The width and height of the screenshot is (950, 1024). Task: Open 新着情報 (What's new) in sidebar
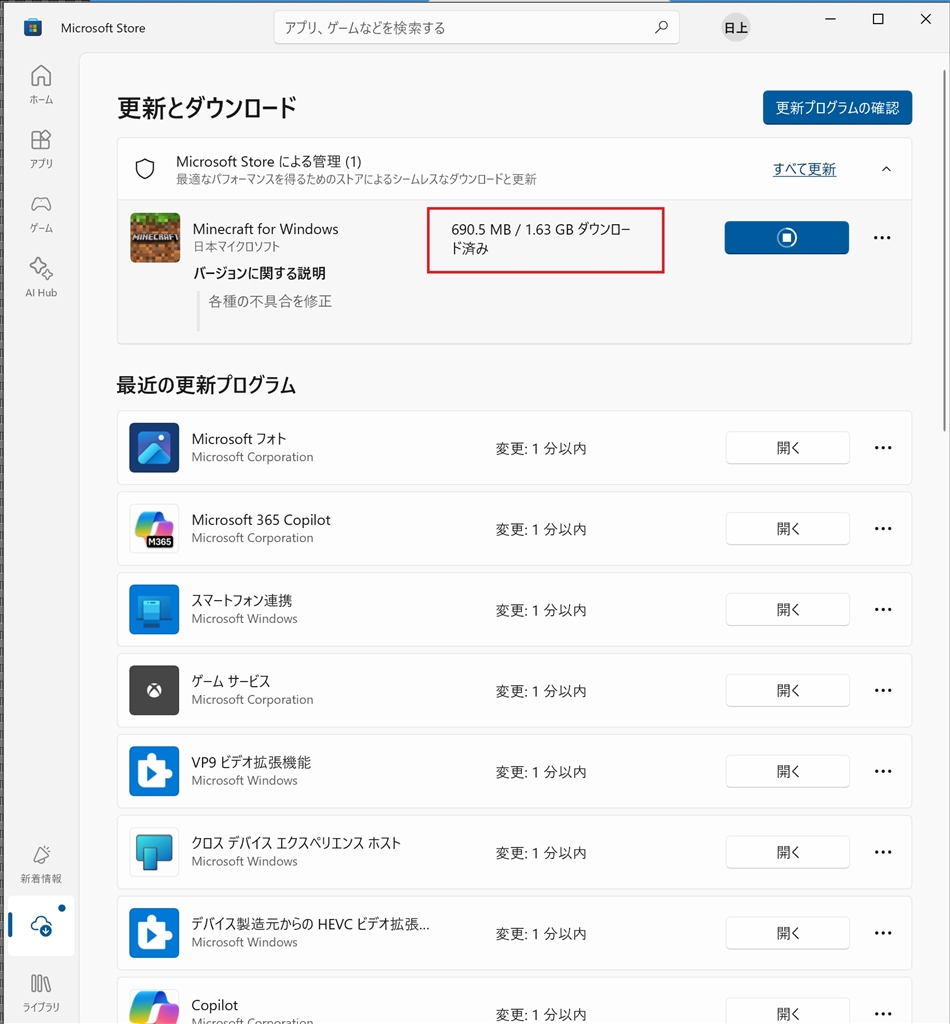(40, 863)
